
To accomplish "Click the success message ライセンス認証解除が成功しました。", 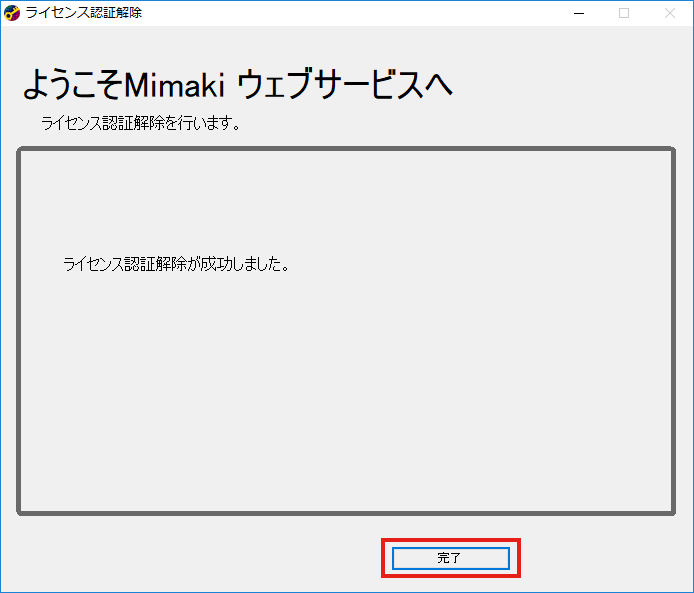I will (x=176, y=265).
